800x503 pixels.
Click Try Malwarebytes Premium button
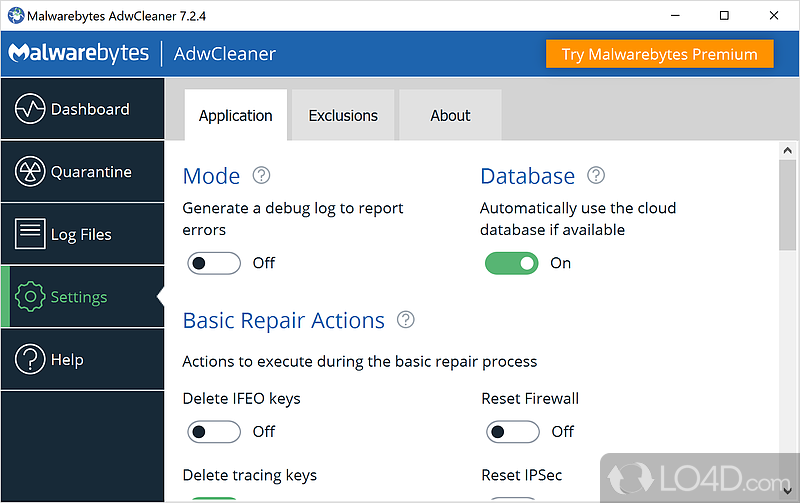[x=660, y=54]
